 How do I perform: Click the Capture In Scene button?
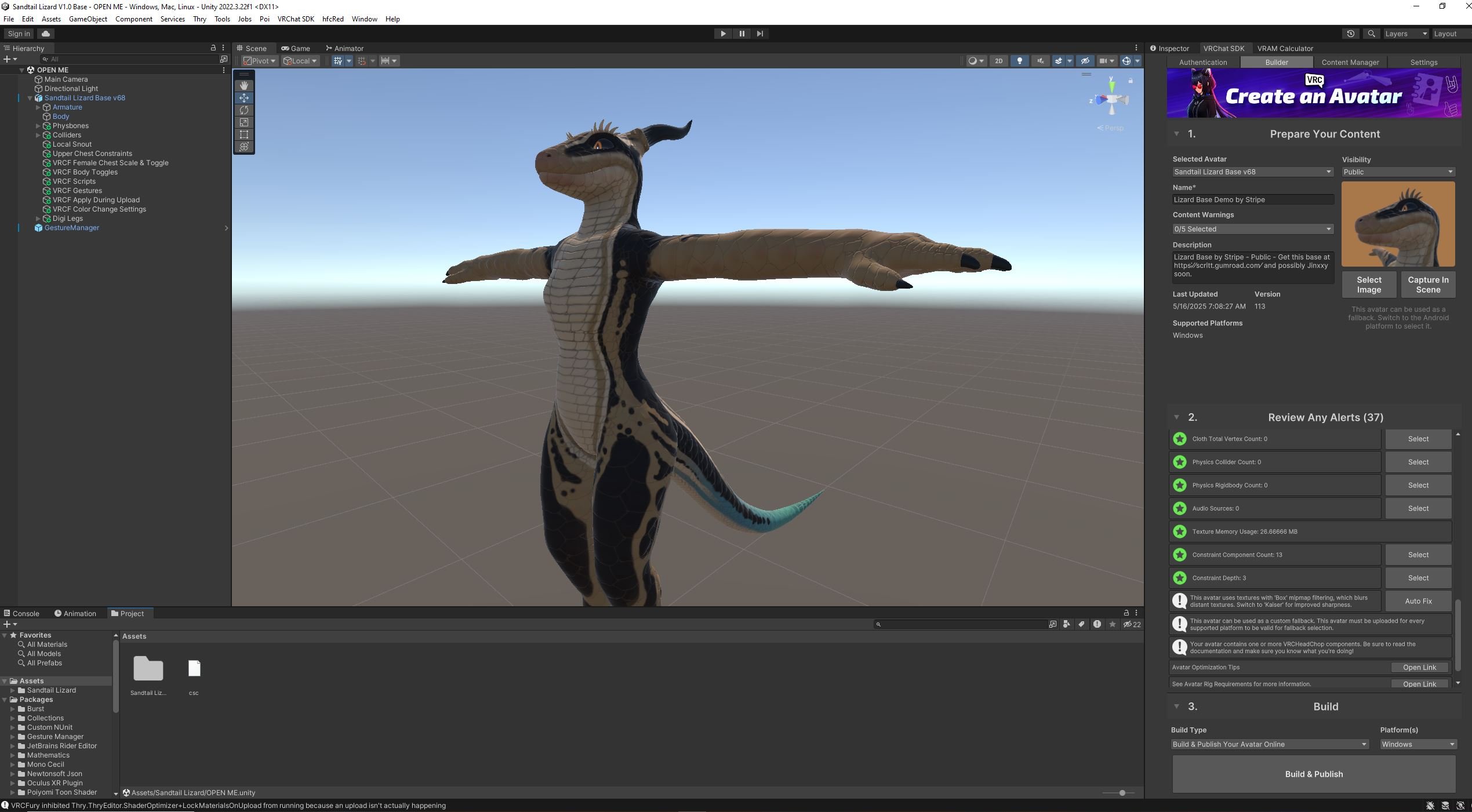(x=1428, y=285)
